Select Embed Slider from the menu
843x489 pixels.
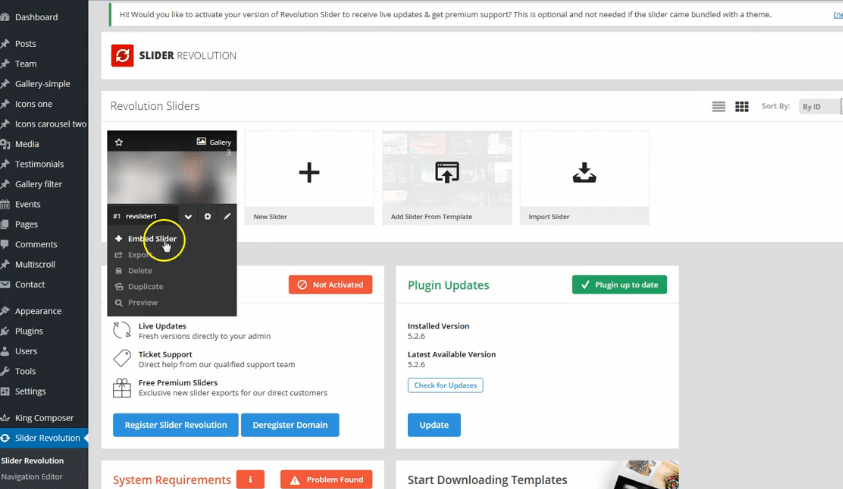tap(152, 239)
